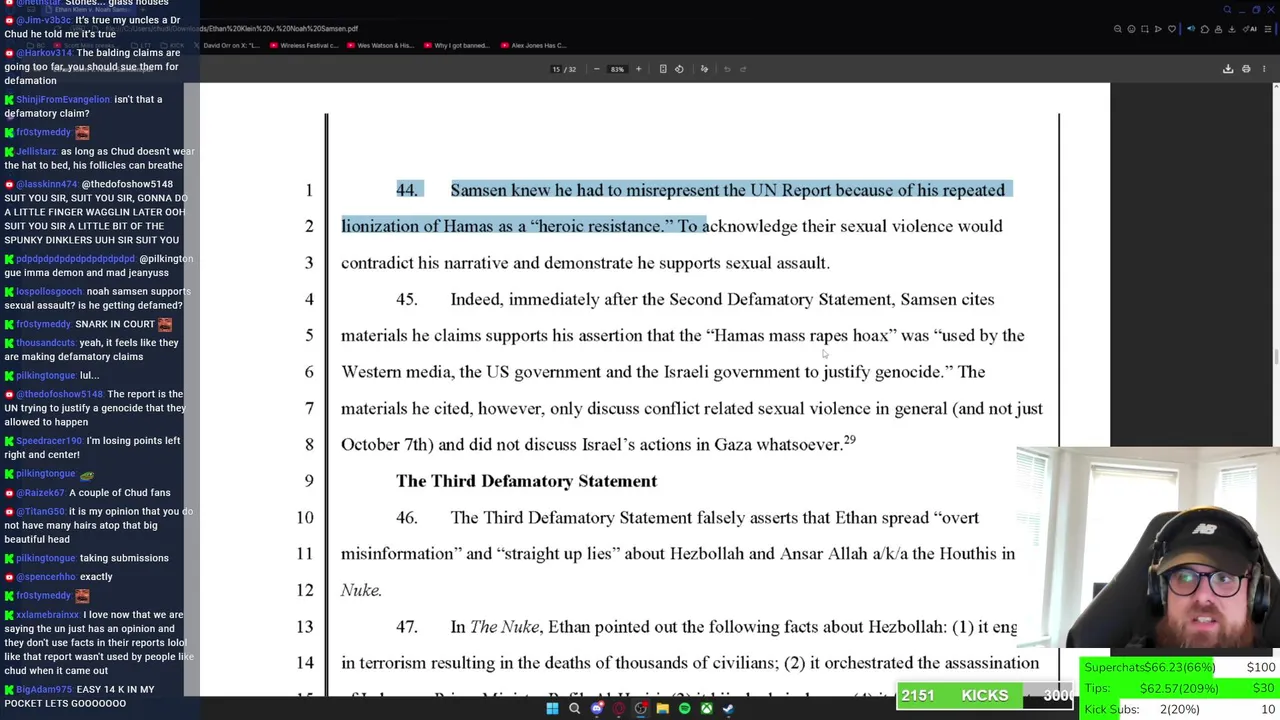Click chat username BigAdam975
1280x720 pixels.
click(x=46, y=689)
